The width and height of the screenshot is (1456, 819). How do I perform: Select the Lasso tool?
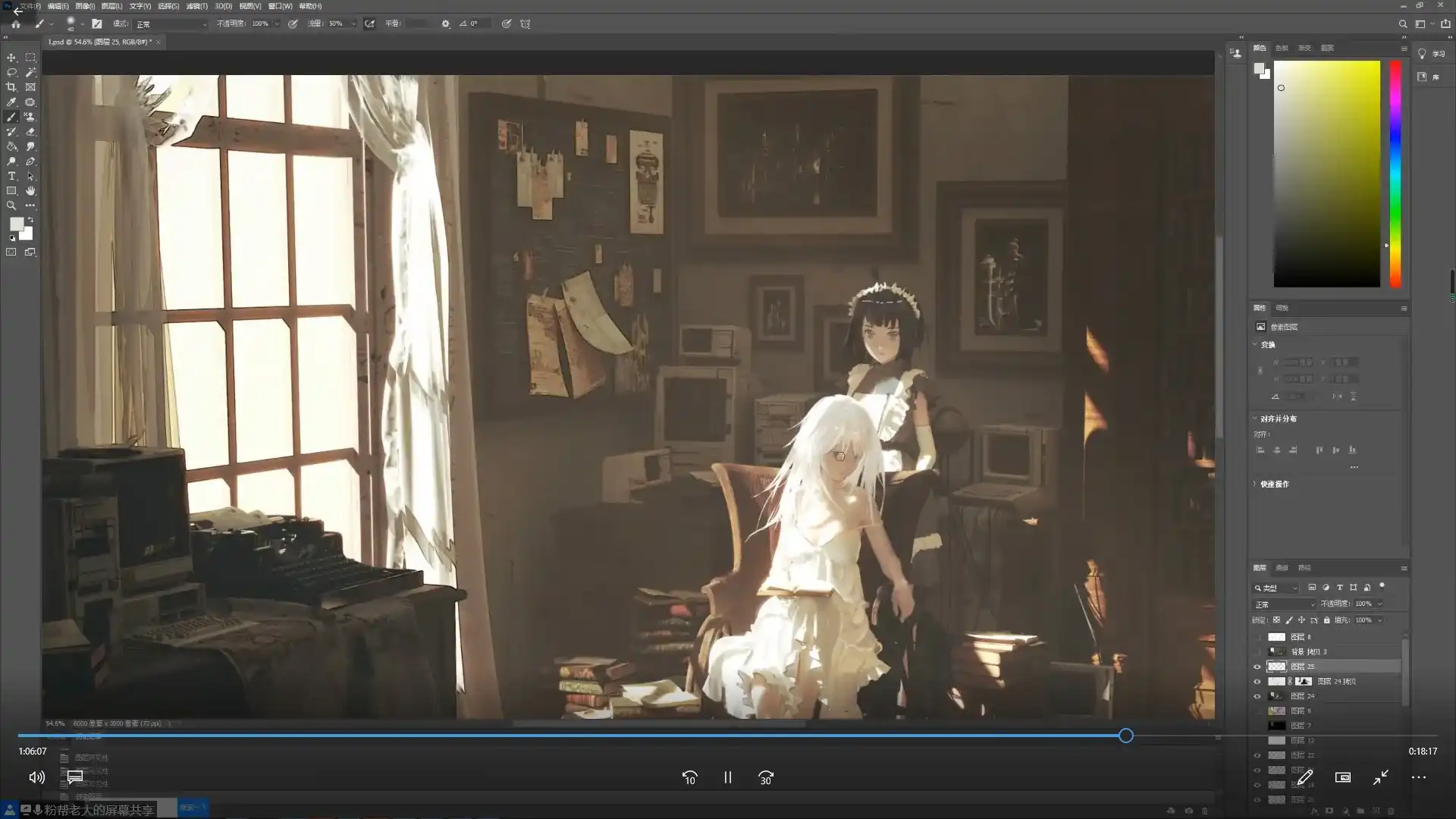(11, 73)
